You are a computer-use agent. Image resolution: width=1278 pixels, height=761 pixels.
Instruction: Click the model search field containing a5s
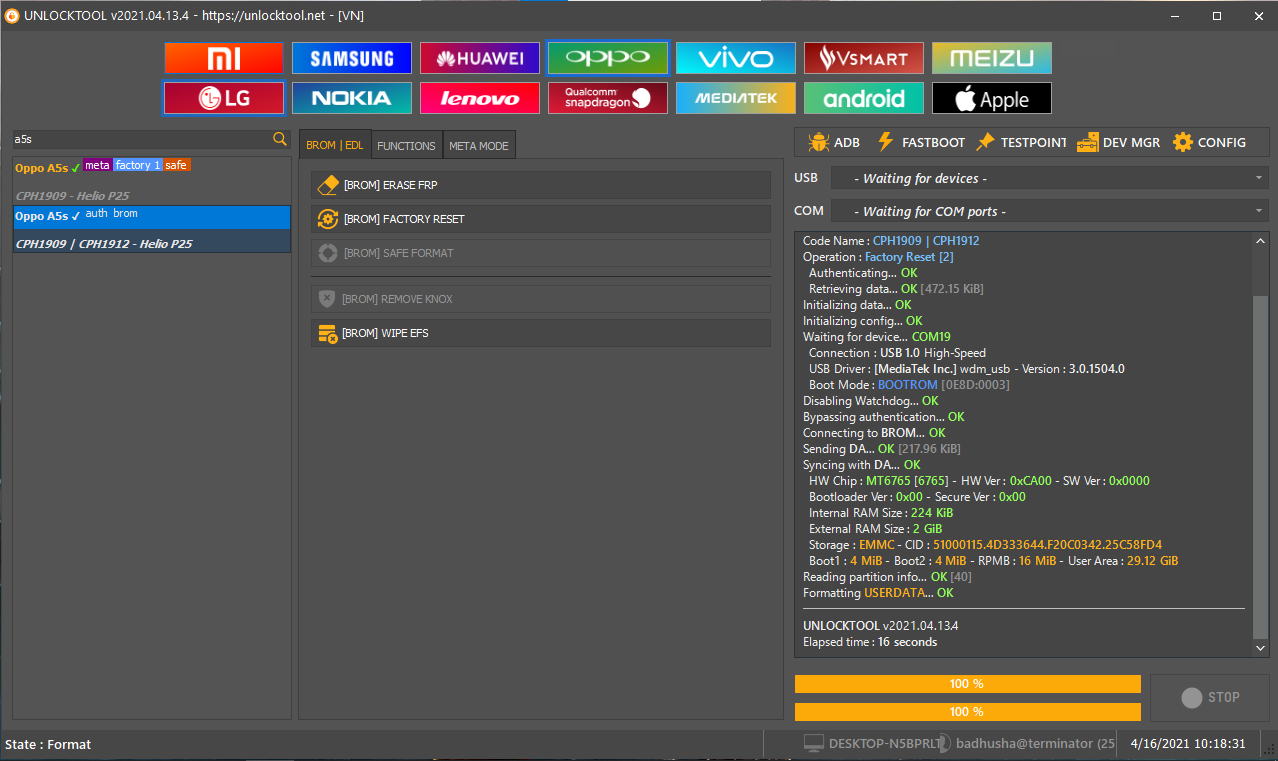pos(141,139)
